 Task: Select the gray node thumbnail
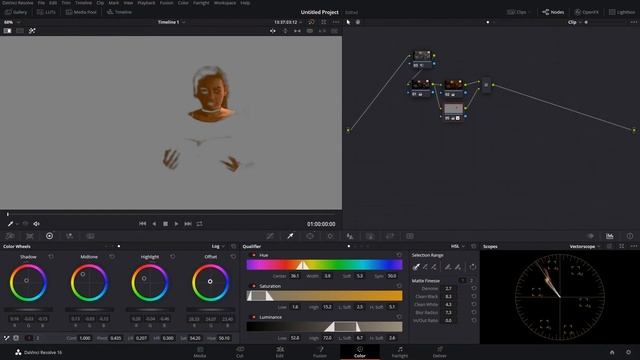pyautogui.click(x=453, y=108)
